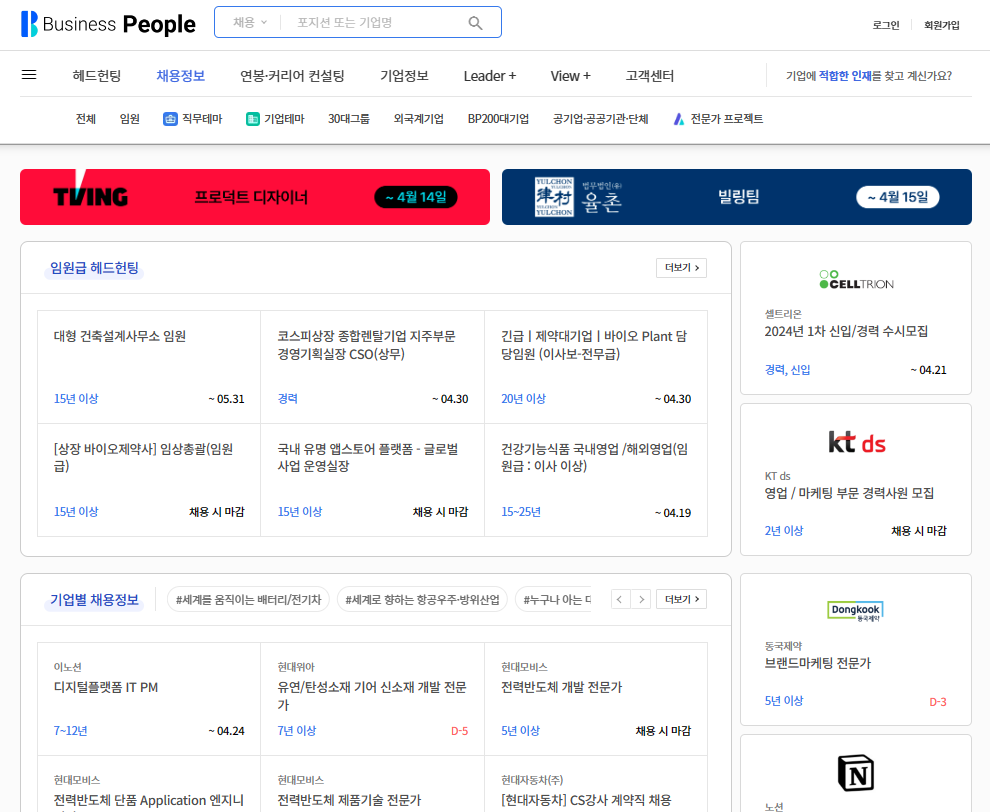Open the View + menu
990x812 pixels.
tap(570, 76)
